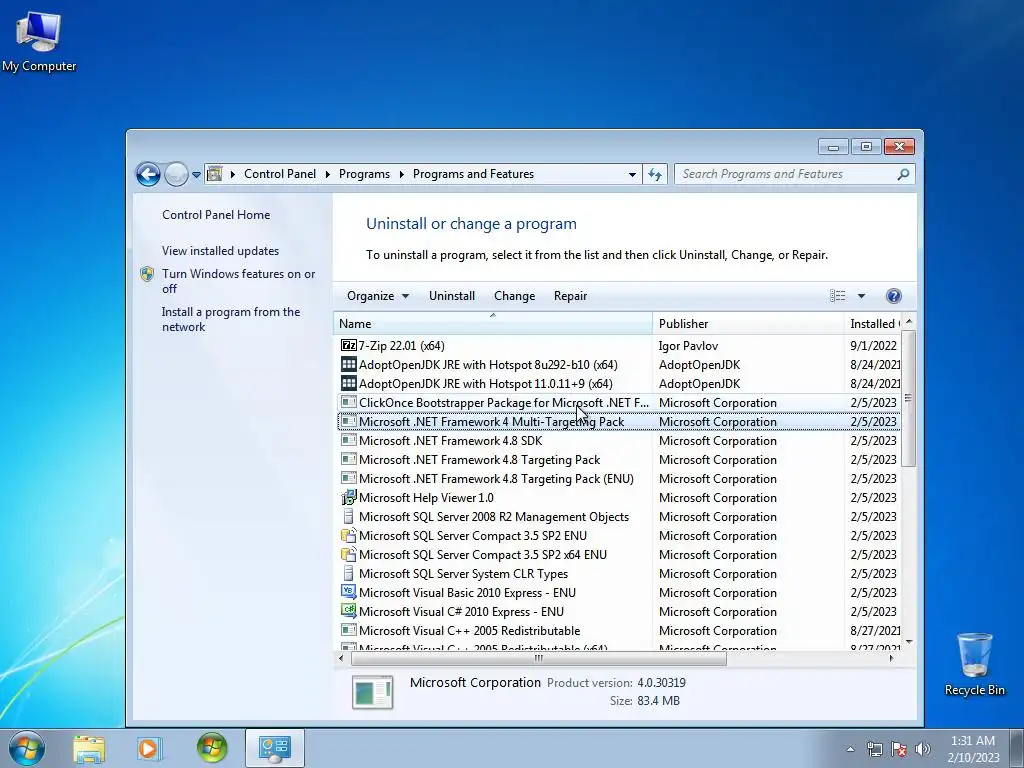Sort by the Installed On column header

coord(872,323)
